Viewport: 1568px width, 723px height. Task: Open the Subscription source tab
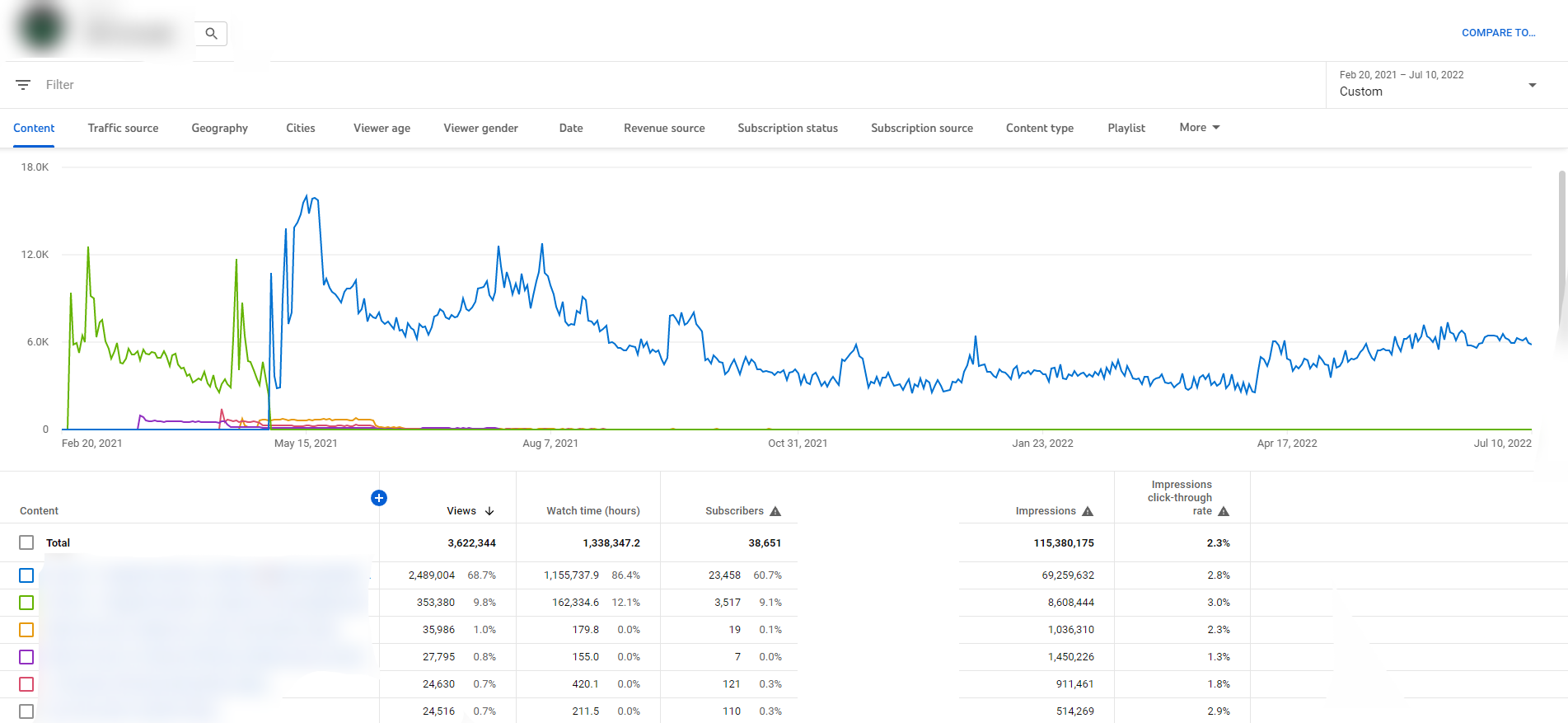(922, 128)
